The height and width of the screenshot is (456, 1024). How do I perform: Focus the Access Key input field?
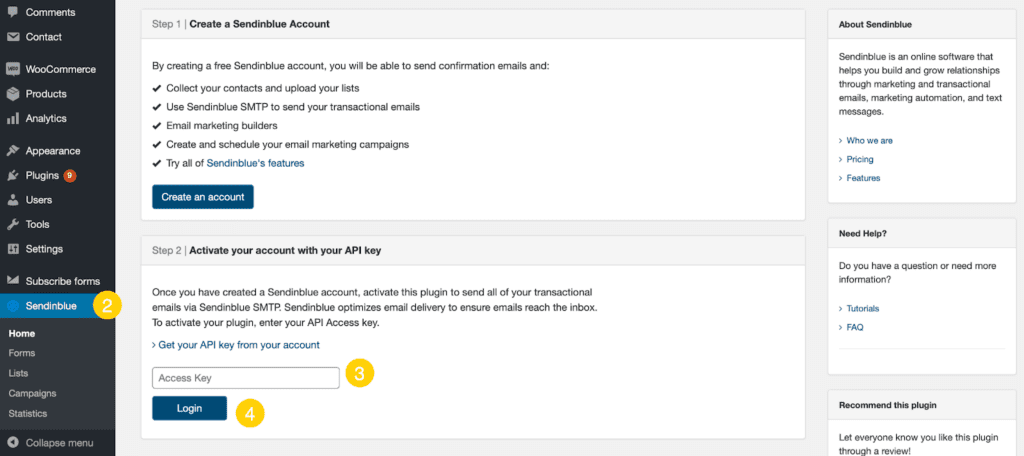(246, 378)
